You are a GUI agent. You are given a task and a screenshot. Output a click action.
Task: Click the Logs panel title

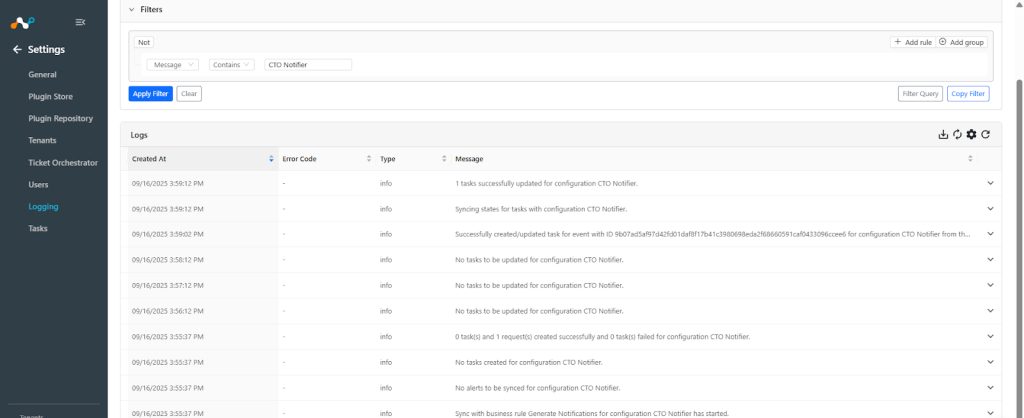(140, 135)
